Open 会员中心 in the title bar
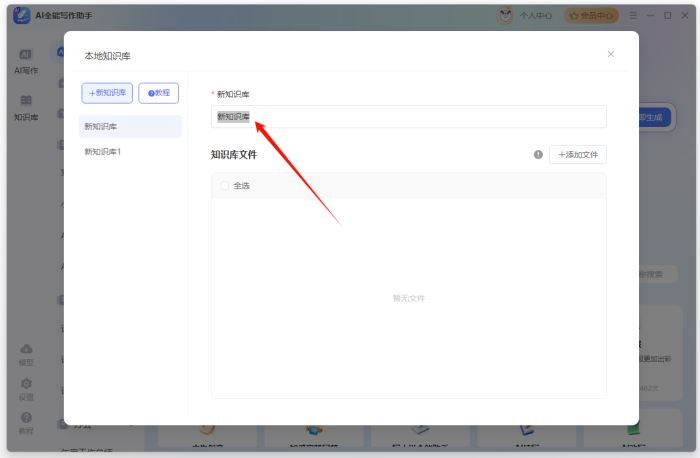This screenshot has width=700, height=458. [592, 16]
